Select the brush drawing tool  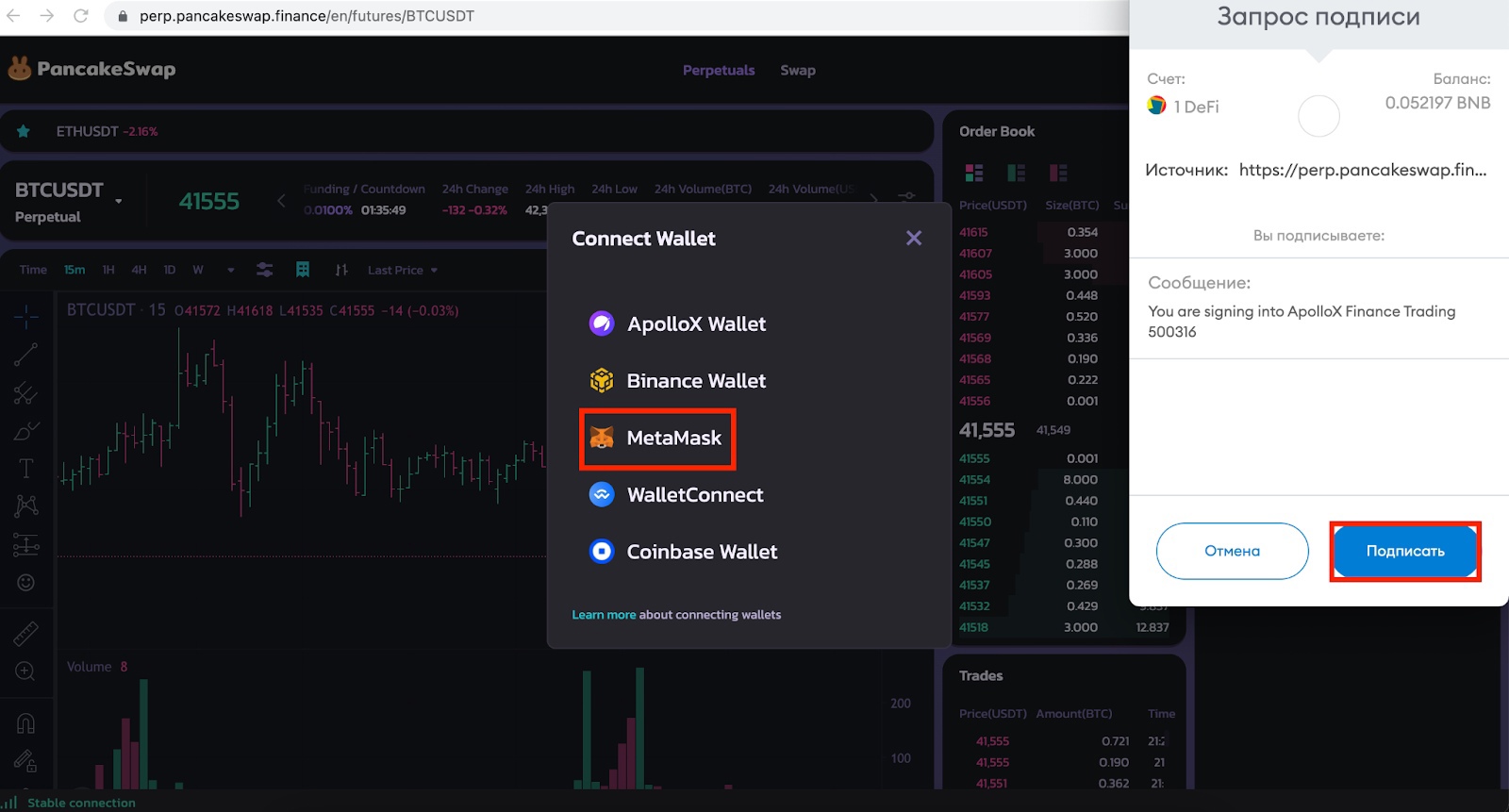(25, 431)
